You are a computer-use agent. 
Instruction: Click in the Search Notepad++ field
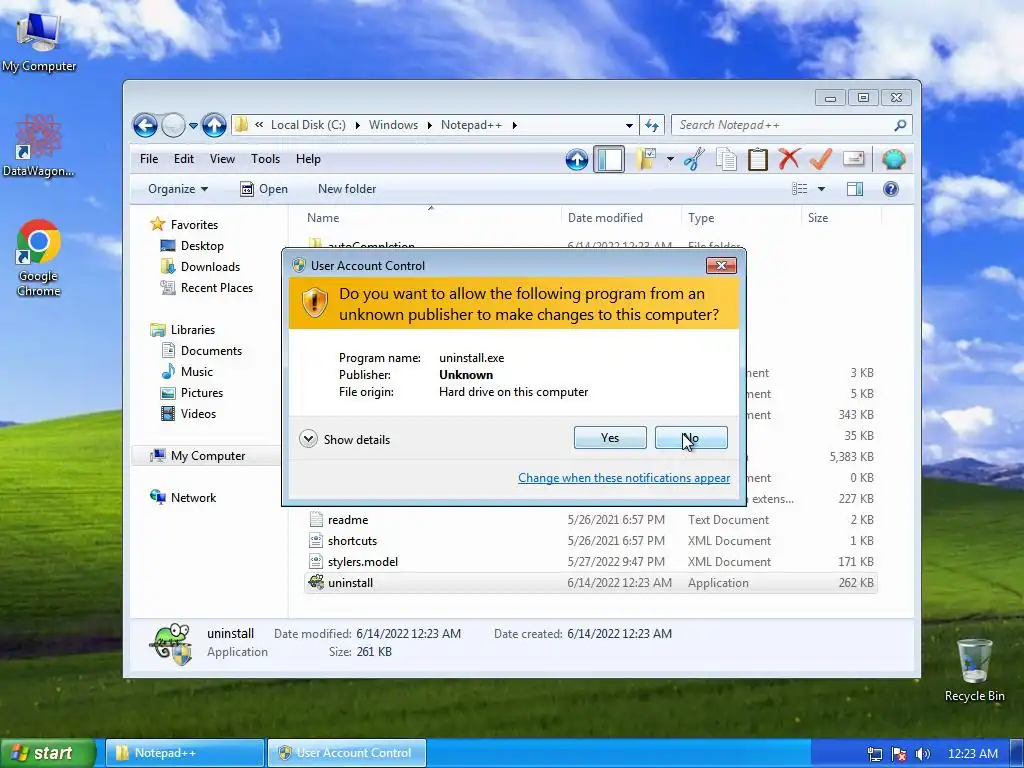click(x=784, y=125)
